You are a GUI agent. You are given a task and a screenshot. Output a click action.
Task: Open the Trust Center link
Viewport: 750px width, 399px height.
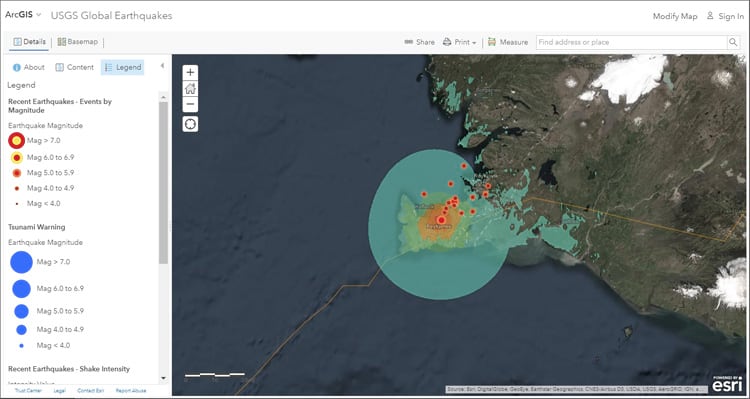[28, 391]
